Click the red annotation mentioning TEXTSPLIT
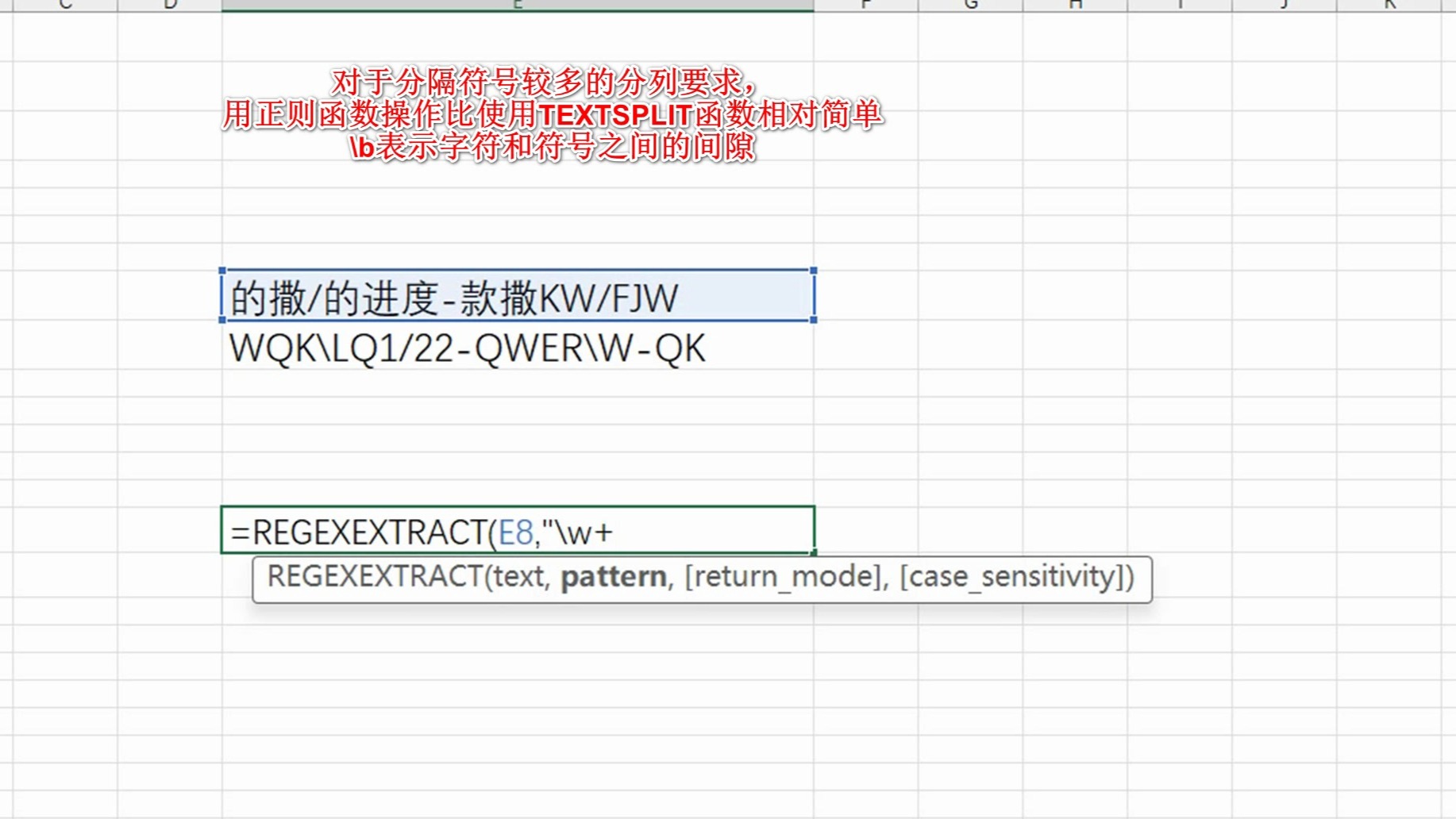 point(556,113)
